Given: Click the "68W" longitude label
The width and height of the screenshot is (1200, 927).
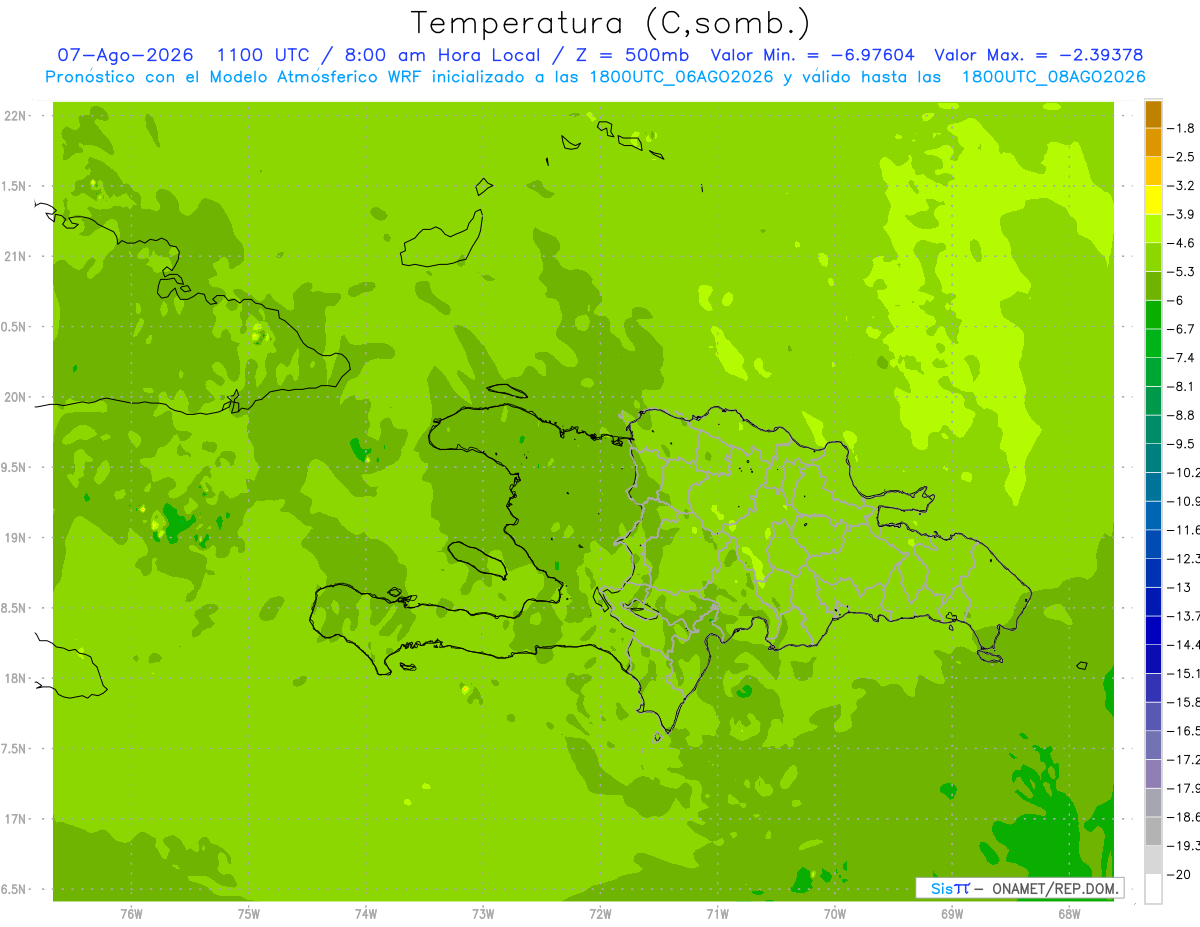Looking at the screenshot, I should pyautogui.click(x=1069, y=914).
